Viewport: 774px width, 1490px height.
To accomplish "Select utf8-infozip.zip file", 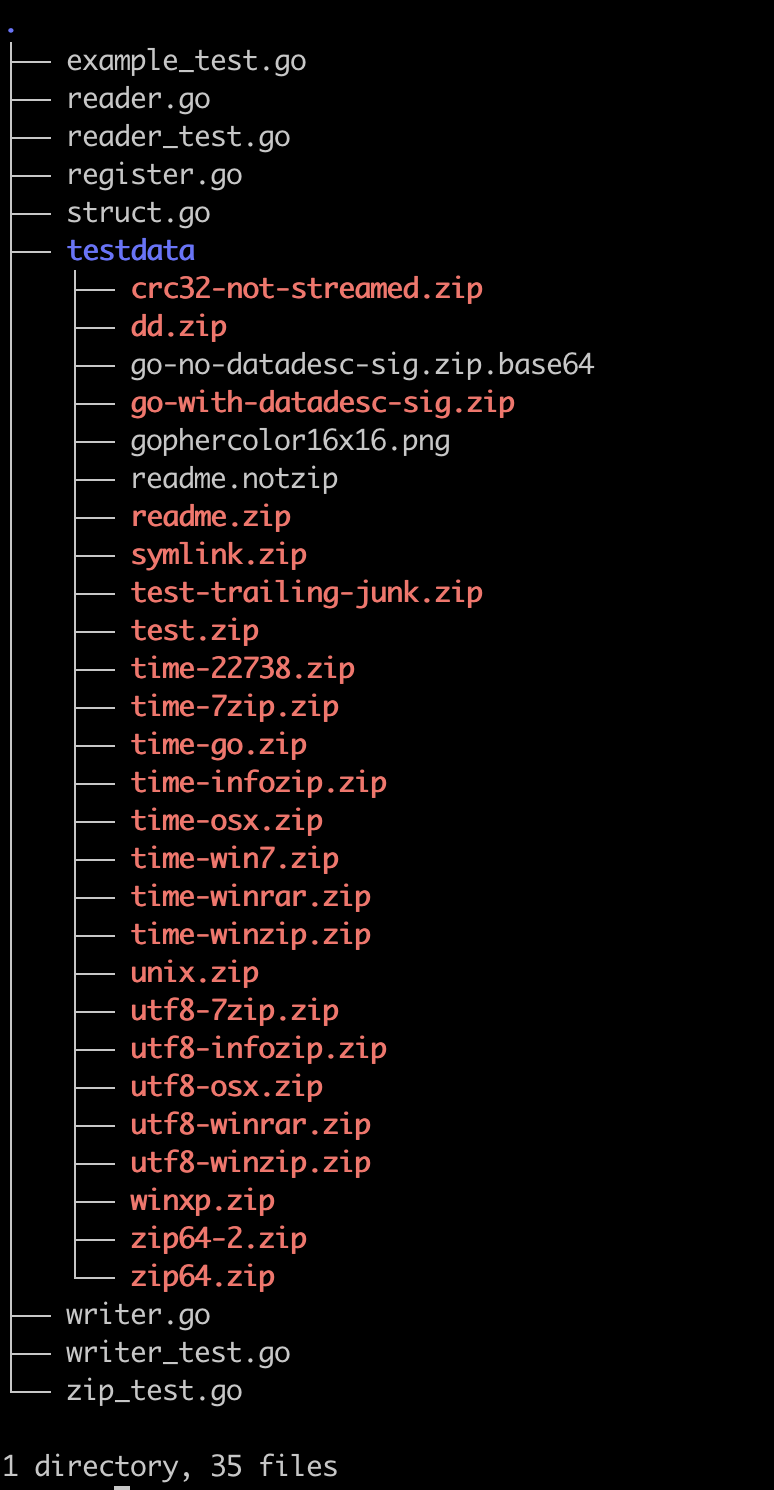I will (258, 1049).
